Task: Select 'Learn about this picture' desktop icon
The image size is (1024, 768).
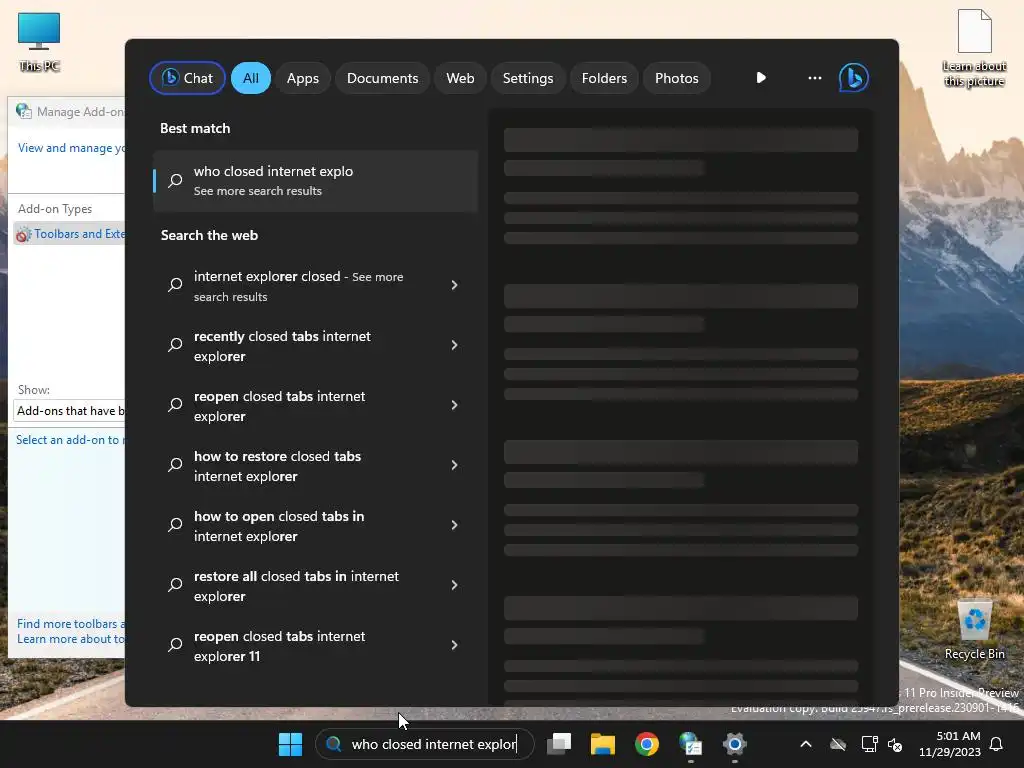Action: 974,48
